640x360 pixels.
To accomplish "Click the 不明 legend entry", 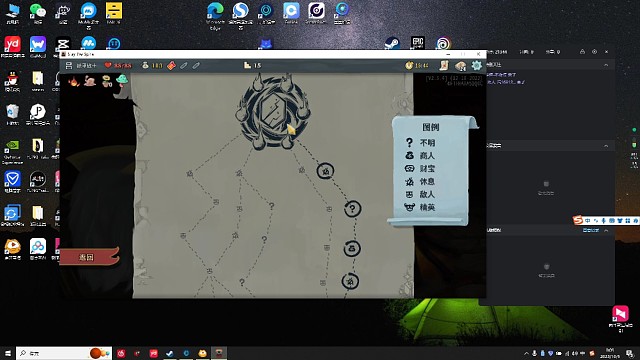I will [x=420, y=142].
